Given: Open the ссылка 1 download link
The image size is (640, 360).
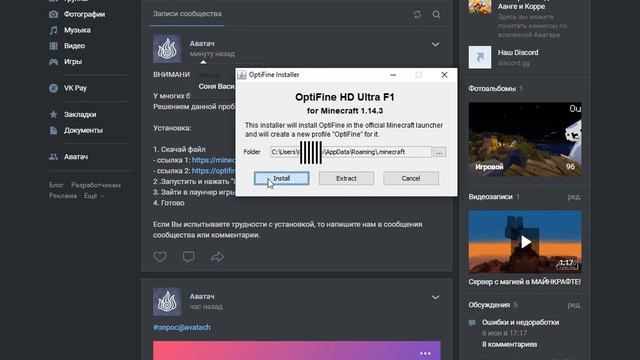Looking at the screenshot, I should (x=213, y=160).
